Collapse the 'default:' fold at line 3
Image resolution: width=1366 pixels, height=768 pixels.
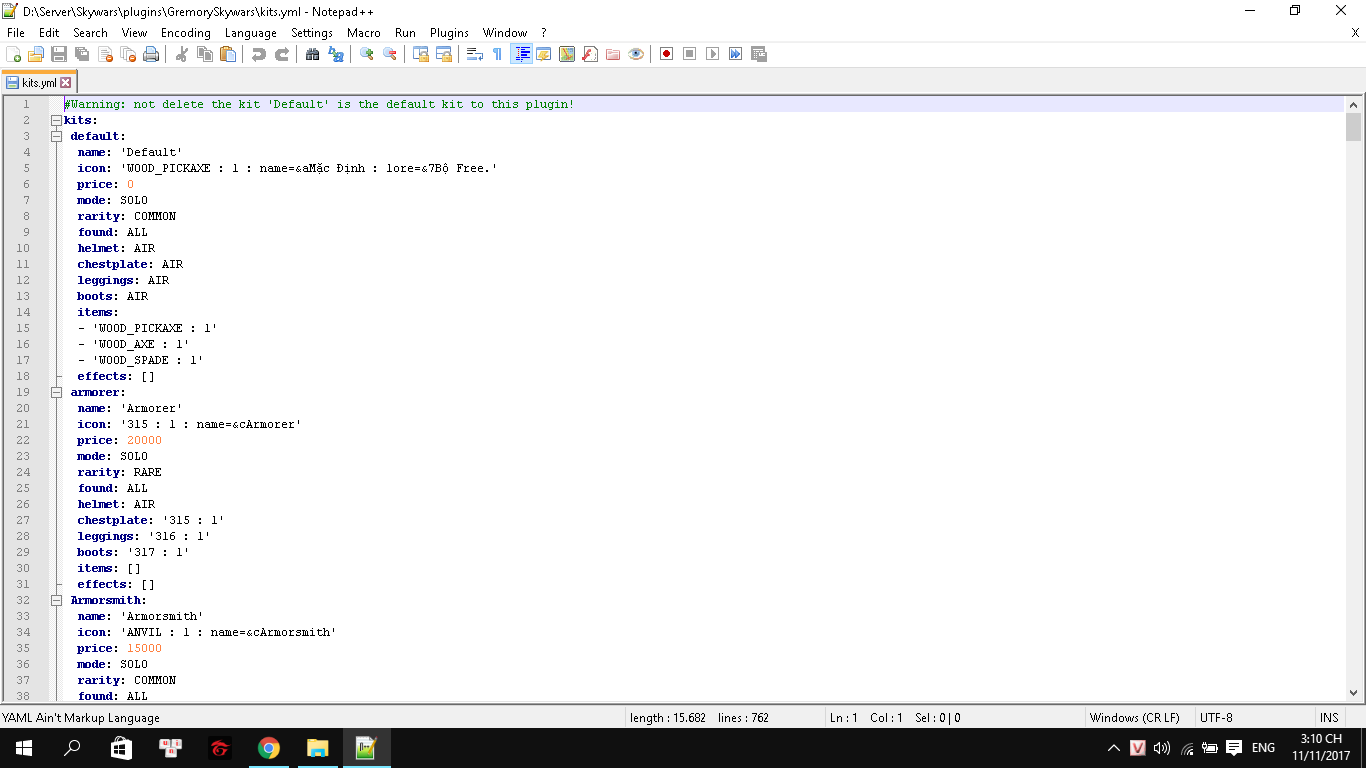click(57, 136)
